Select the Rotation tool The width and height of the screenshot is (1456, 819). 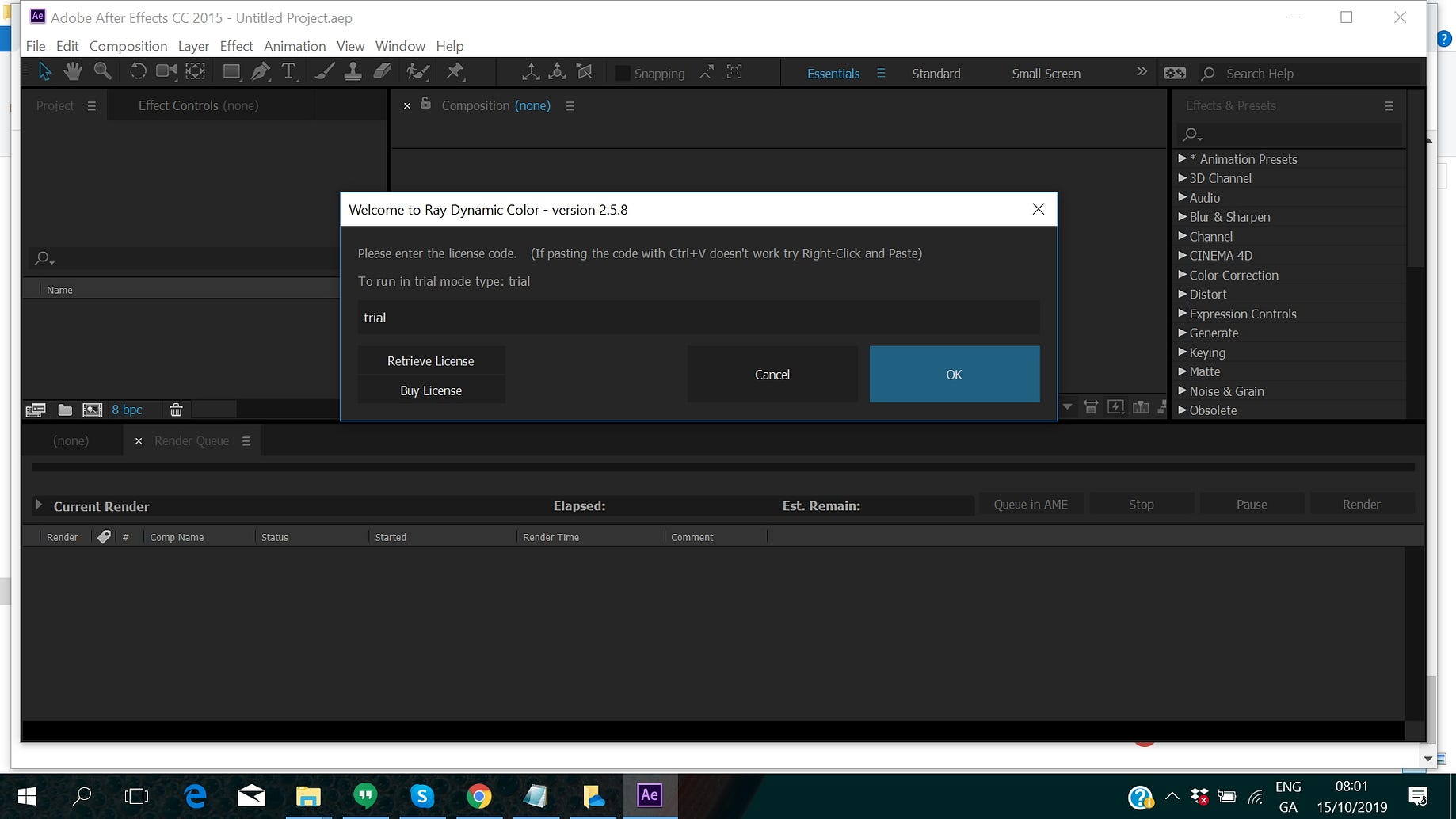coord(138,71)
